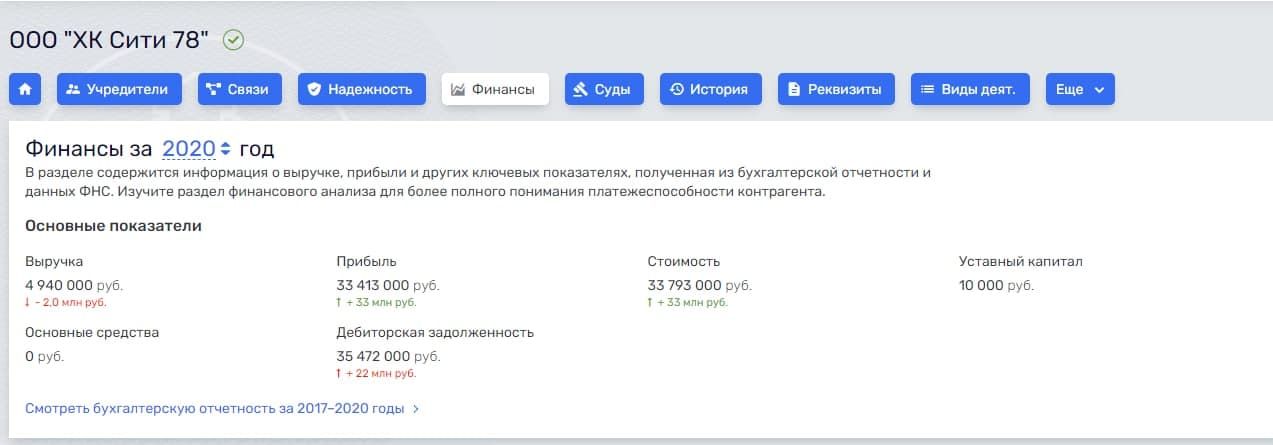This screenshot has height=445, width=1273.
Task: Click the company title ООО "ХК Сити 78"
Action: [110, 41]
